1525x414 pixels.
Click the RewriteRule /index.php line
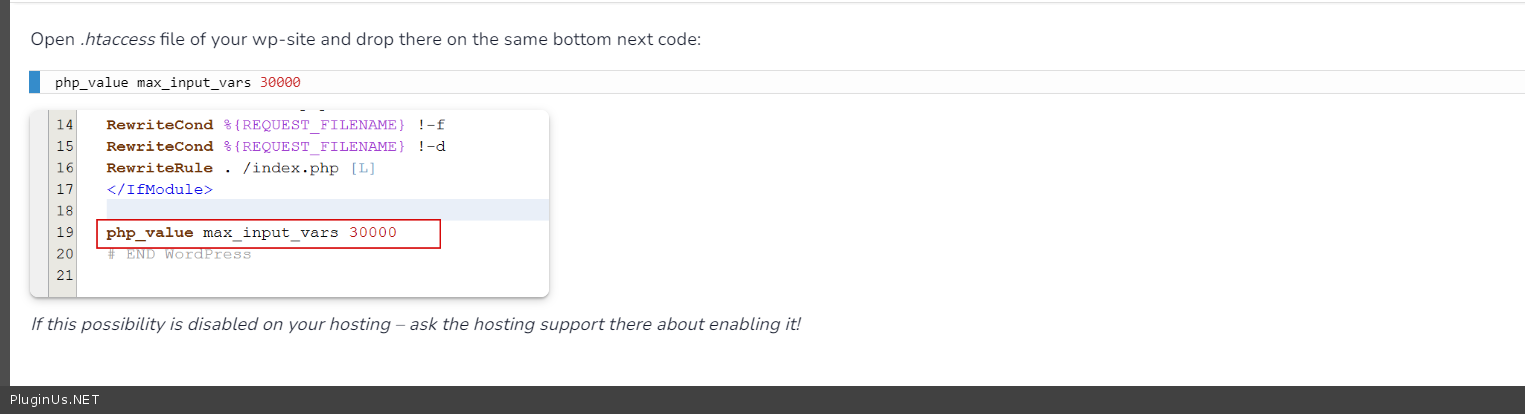(x=240, y=168)
